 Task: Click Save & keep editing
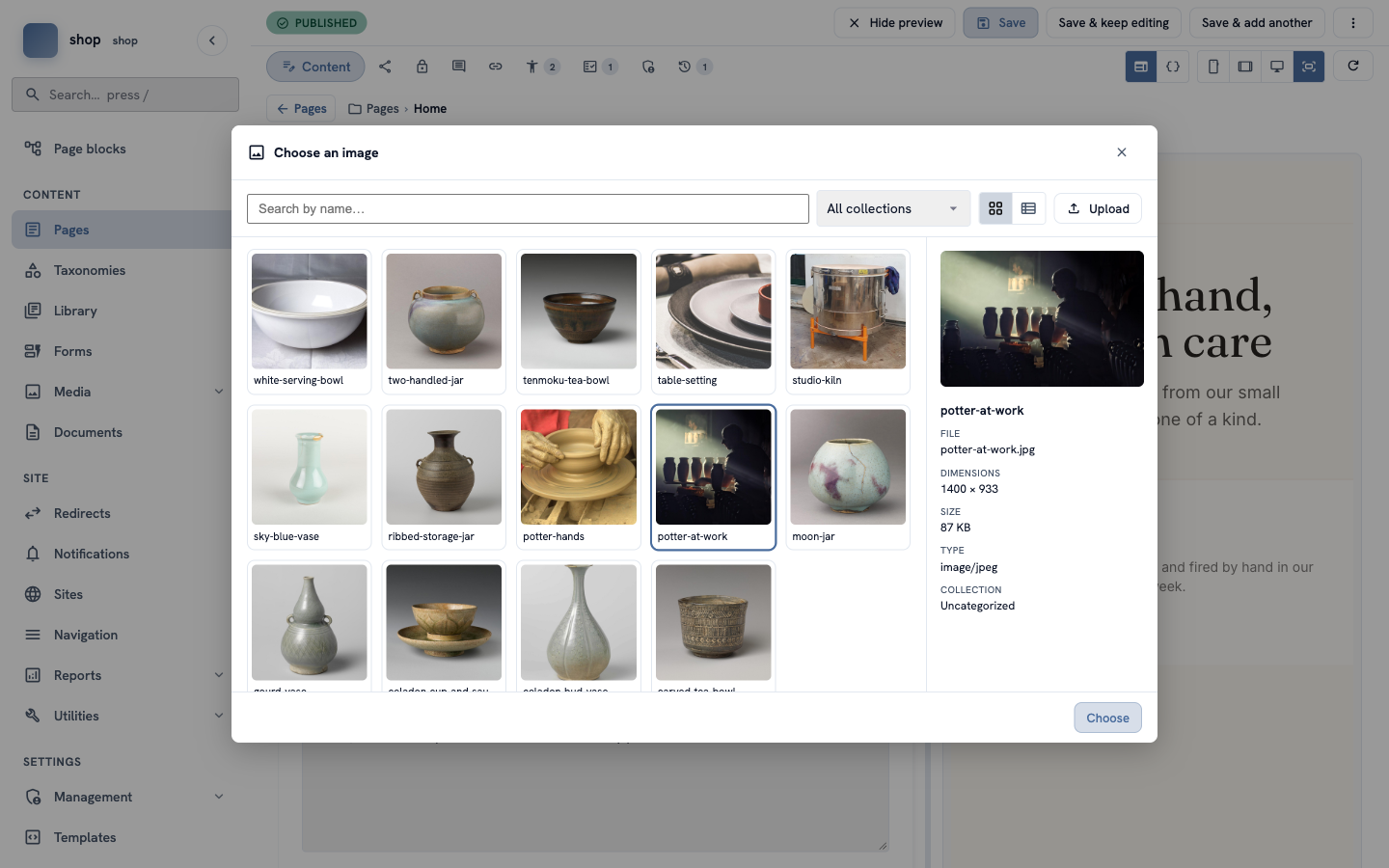tap(1113, 23)
